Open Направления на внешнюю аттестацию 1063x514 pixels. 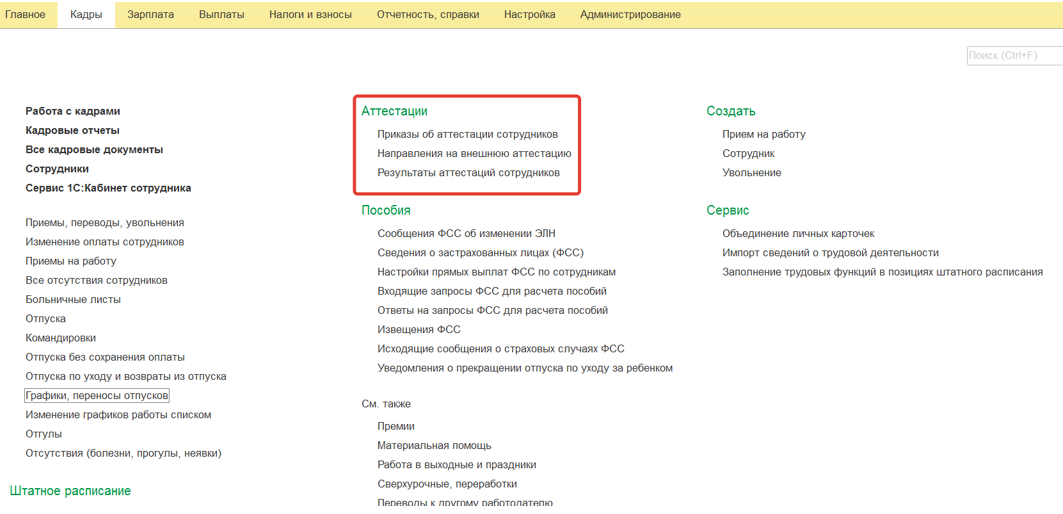click(474, 154)
